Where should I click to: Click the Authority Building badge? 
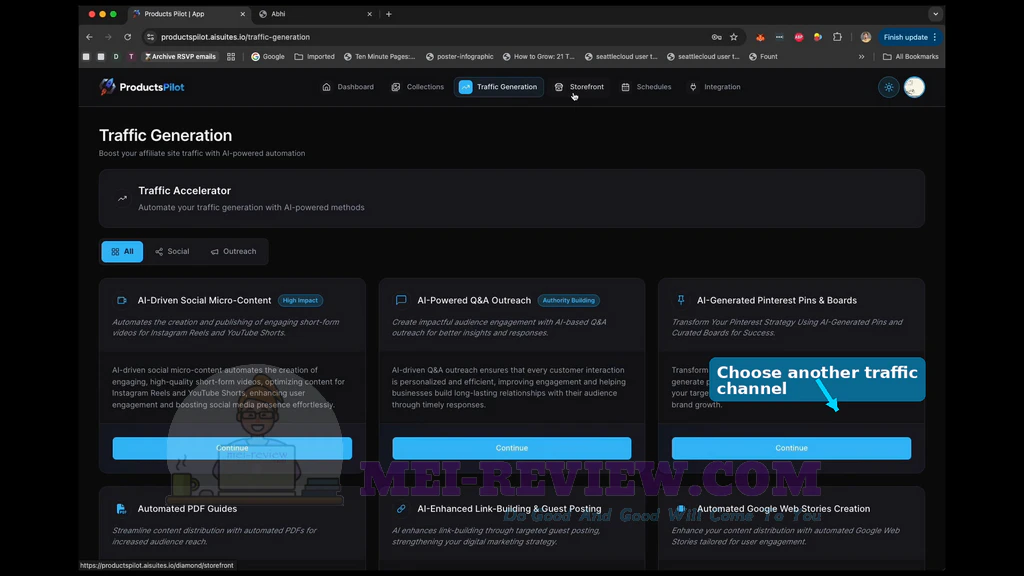pyautogui.click(x=569, y=300)
